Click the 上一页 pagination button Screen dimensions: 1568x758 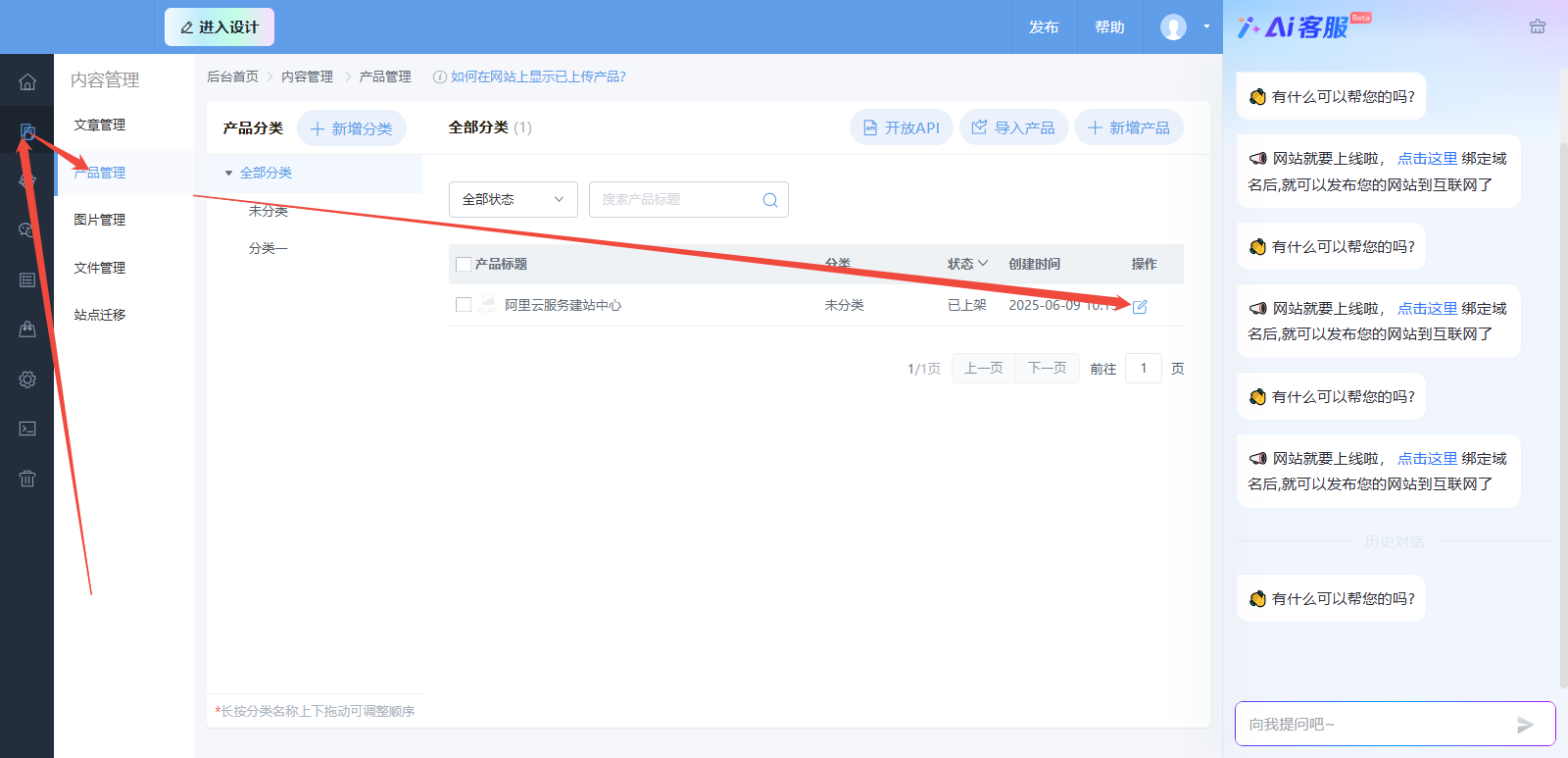[984, 368]
